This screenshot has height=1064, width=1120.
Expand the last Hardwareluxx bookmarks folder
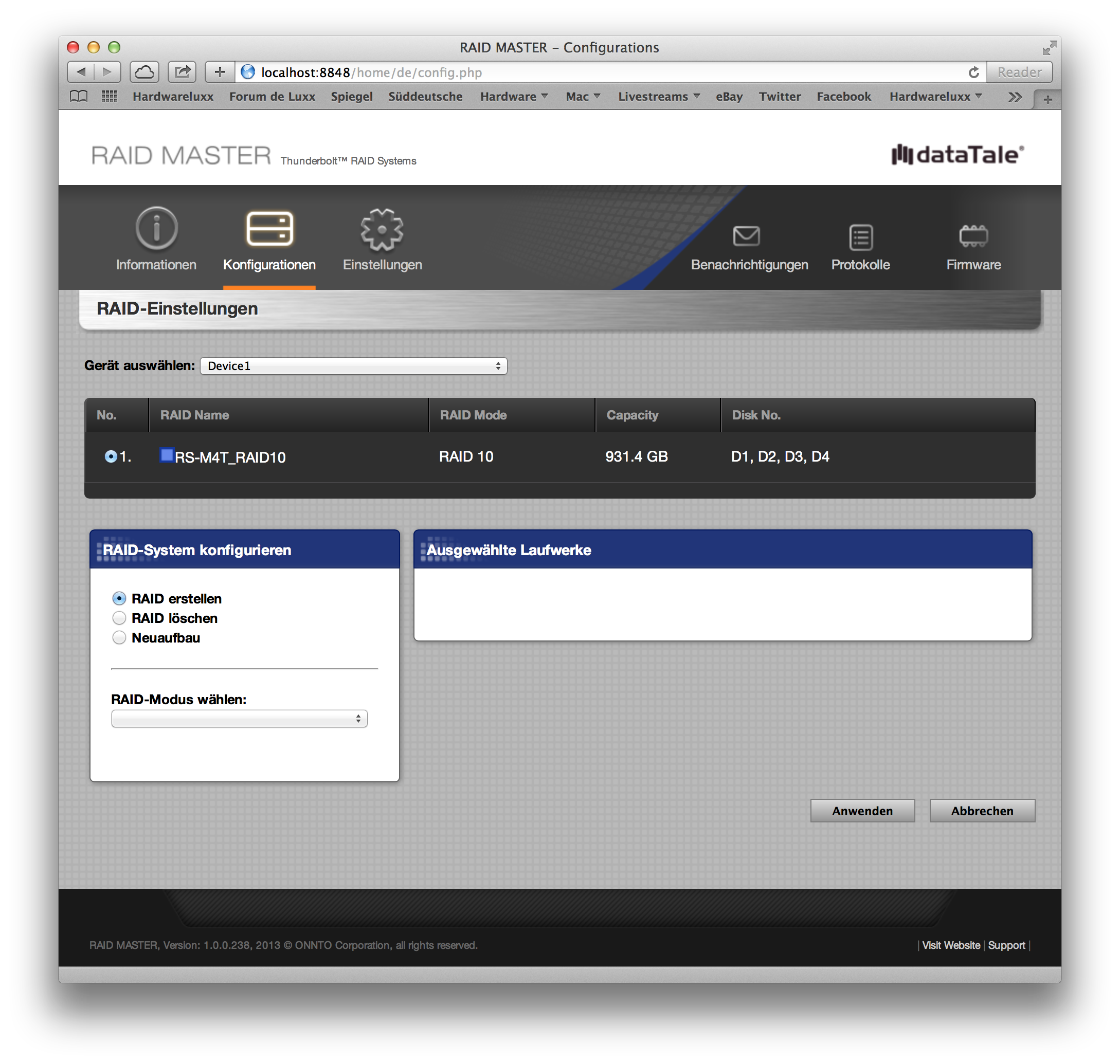point(935,97)
